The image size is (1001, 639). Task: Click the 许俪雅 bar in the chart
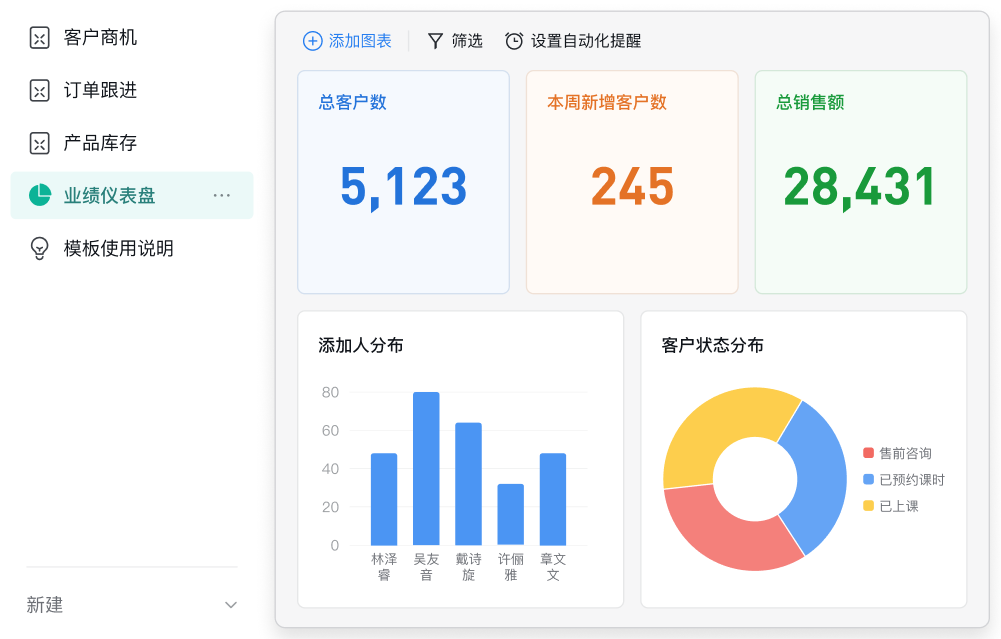(511, 515)
